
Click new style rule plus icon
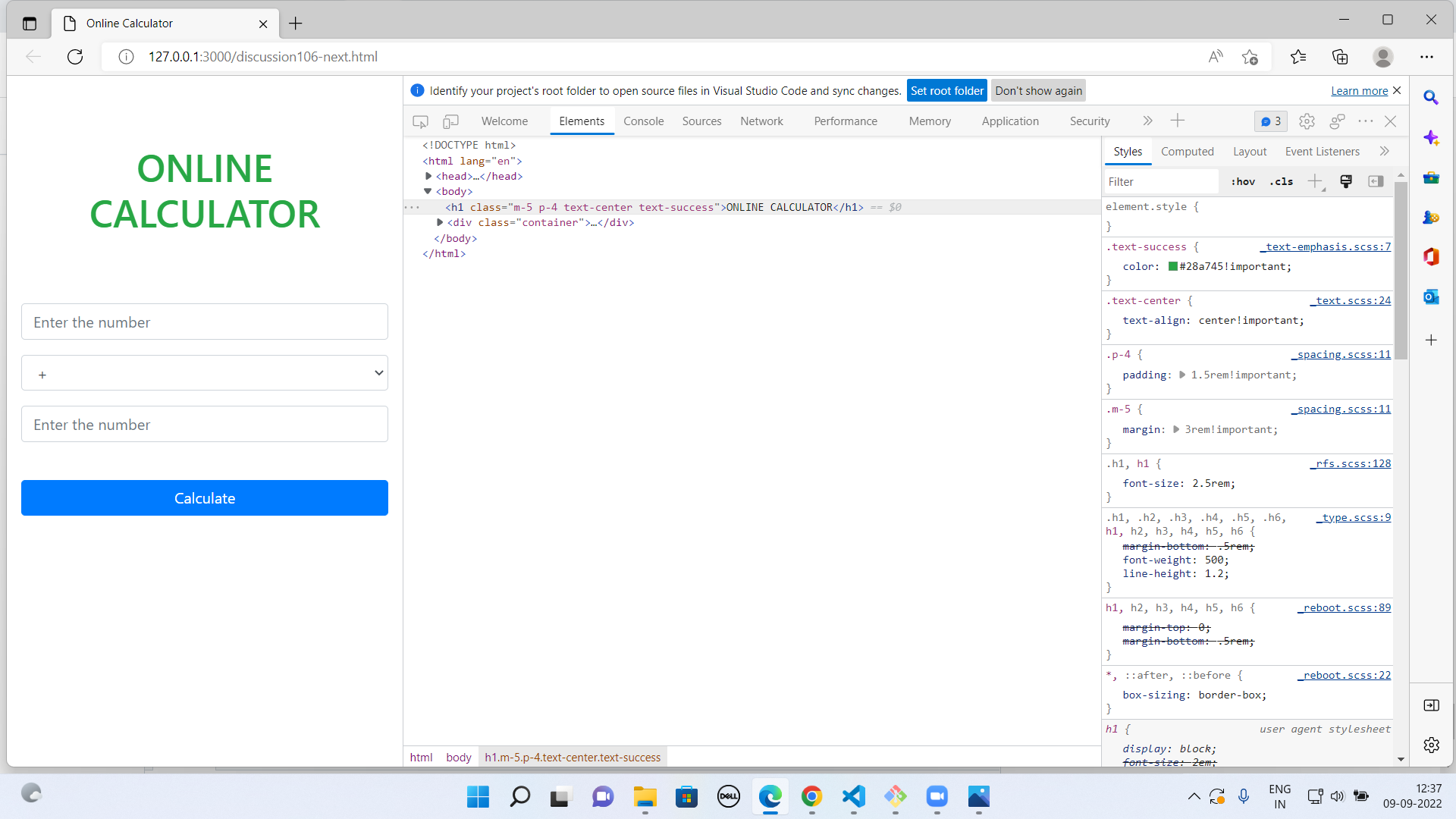click(x=1315, y=181)
